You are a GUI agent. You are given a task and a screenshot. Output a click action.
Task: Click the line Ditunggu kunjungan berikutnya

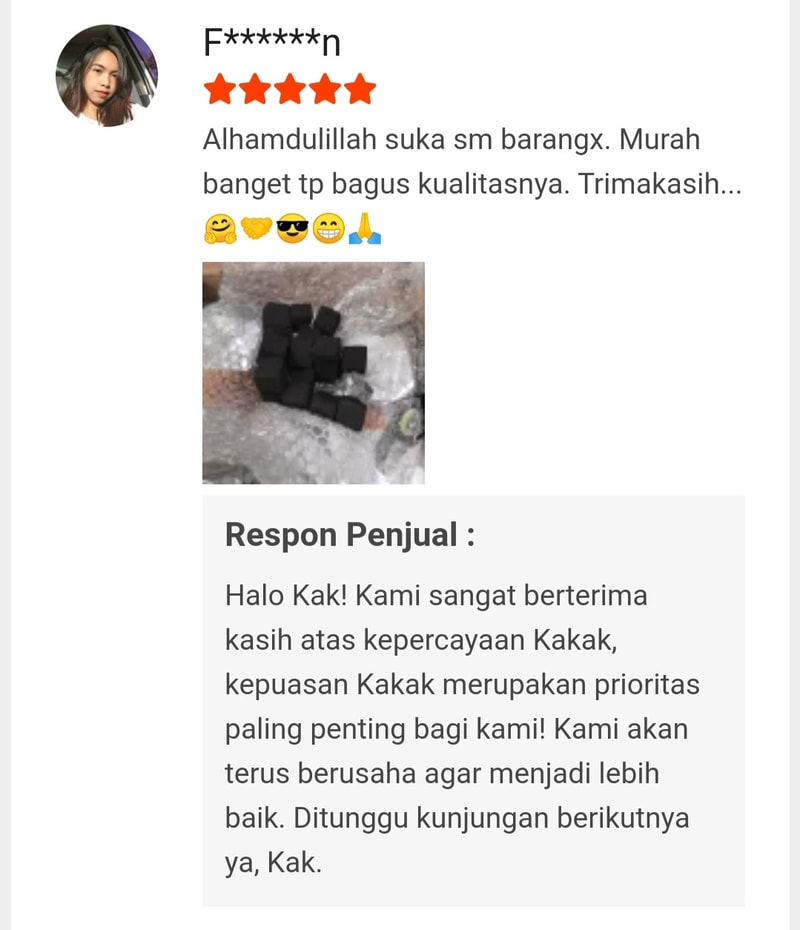tap(491, 818)
